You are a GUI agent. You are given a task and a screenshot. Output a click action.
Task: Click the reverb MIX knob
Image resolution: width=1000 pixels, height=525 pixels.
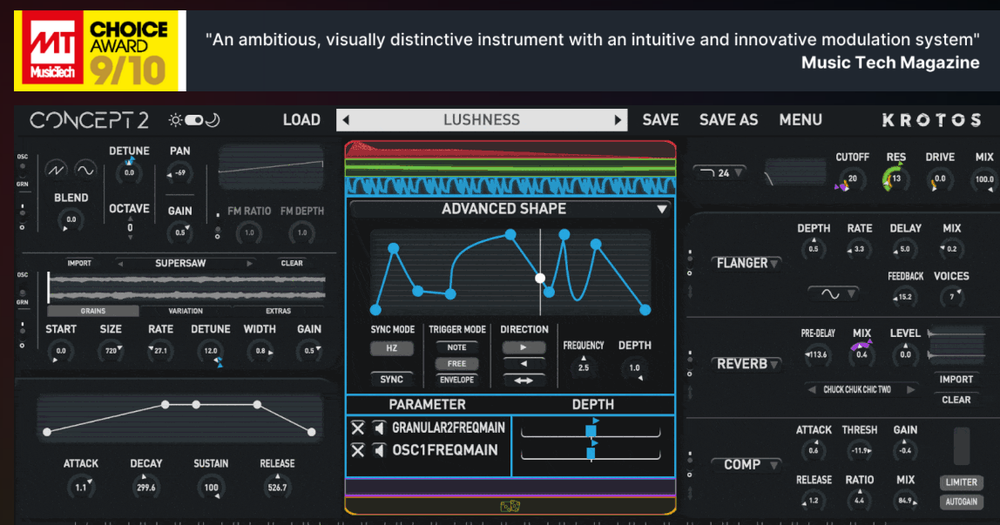(862, 354)
